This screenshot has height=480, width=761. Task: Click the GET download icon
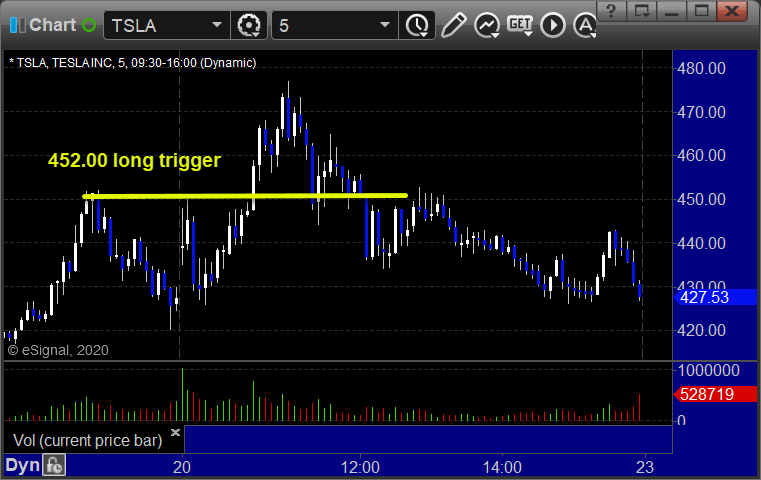(x=520, y=25)
